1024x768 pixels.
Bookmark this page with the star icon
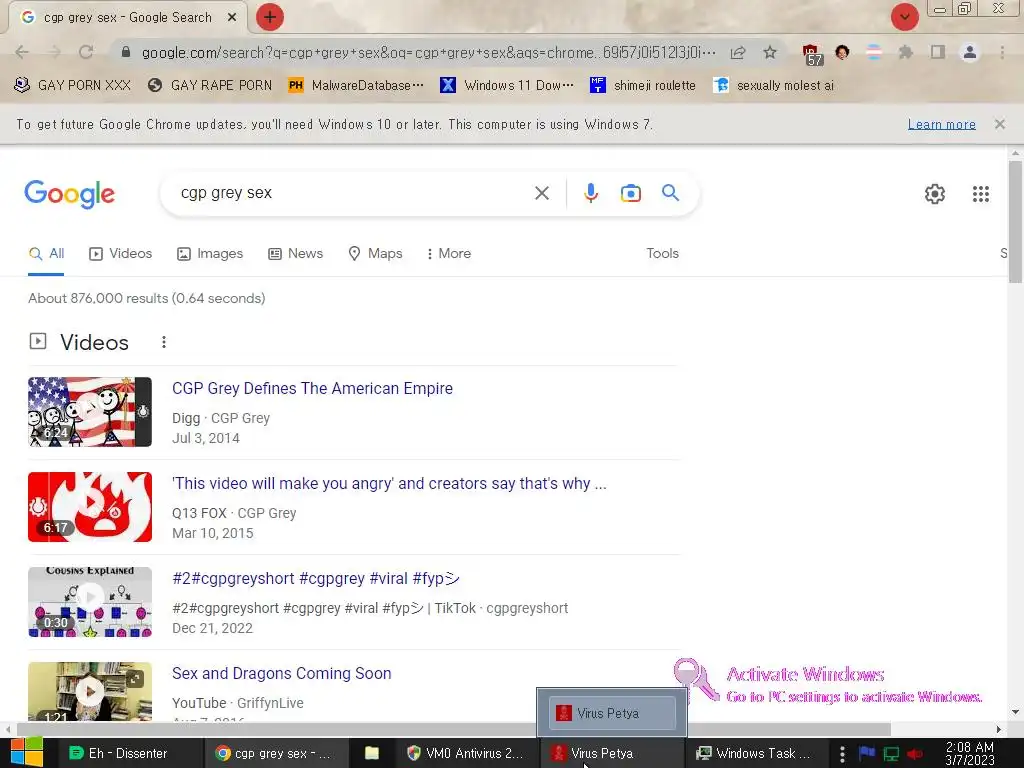click(770, 52)
